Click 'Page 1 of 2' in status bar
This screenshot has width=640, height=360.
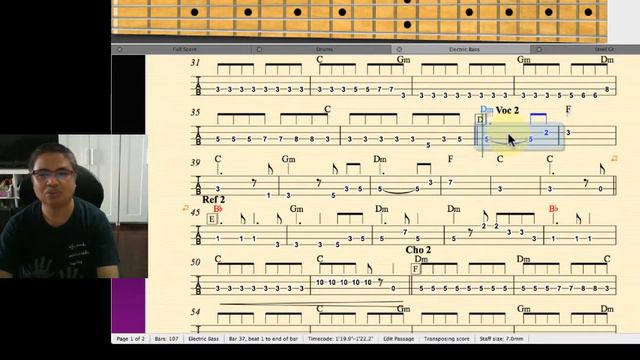tap(131, 339)
